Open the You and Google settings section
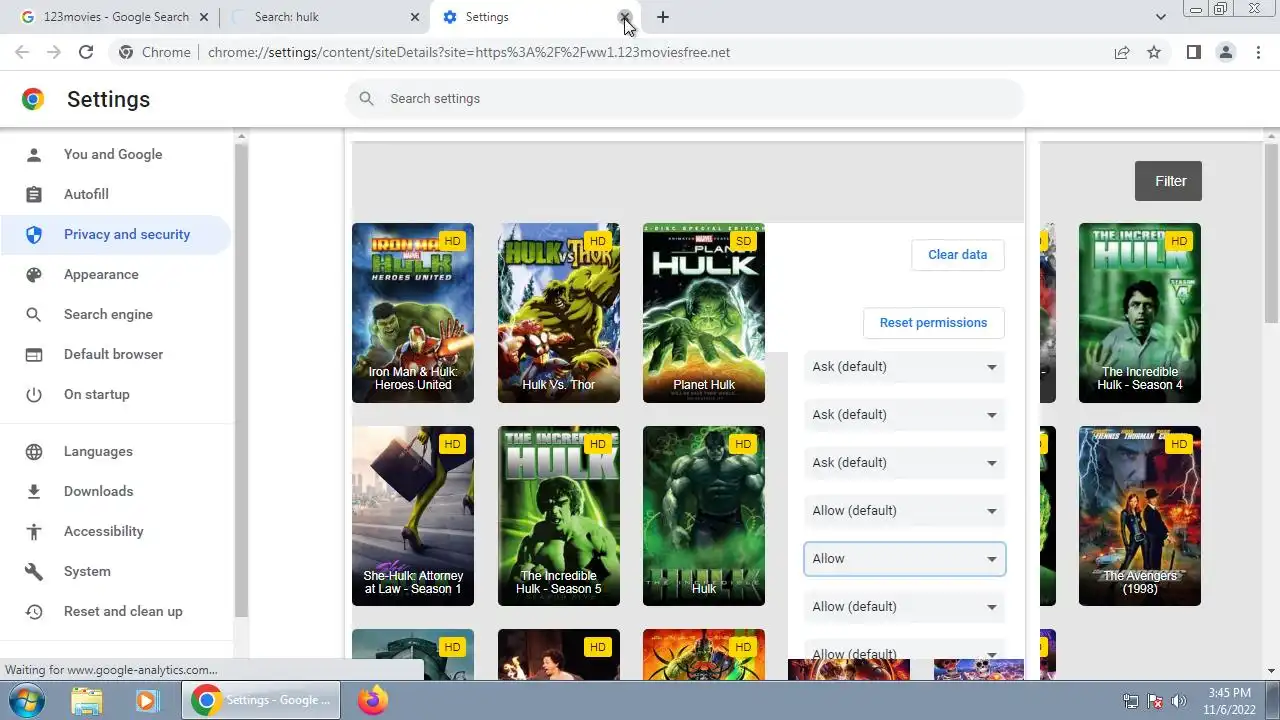Viewport: 1280px width, 720px height. [115, 154]
